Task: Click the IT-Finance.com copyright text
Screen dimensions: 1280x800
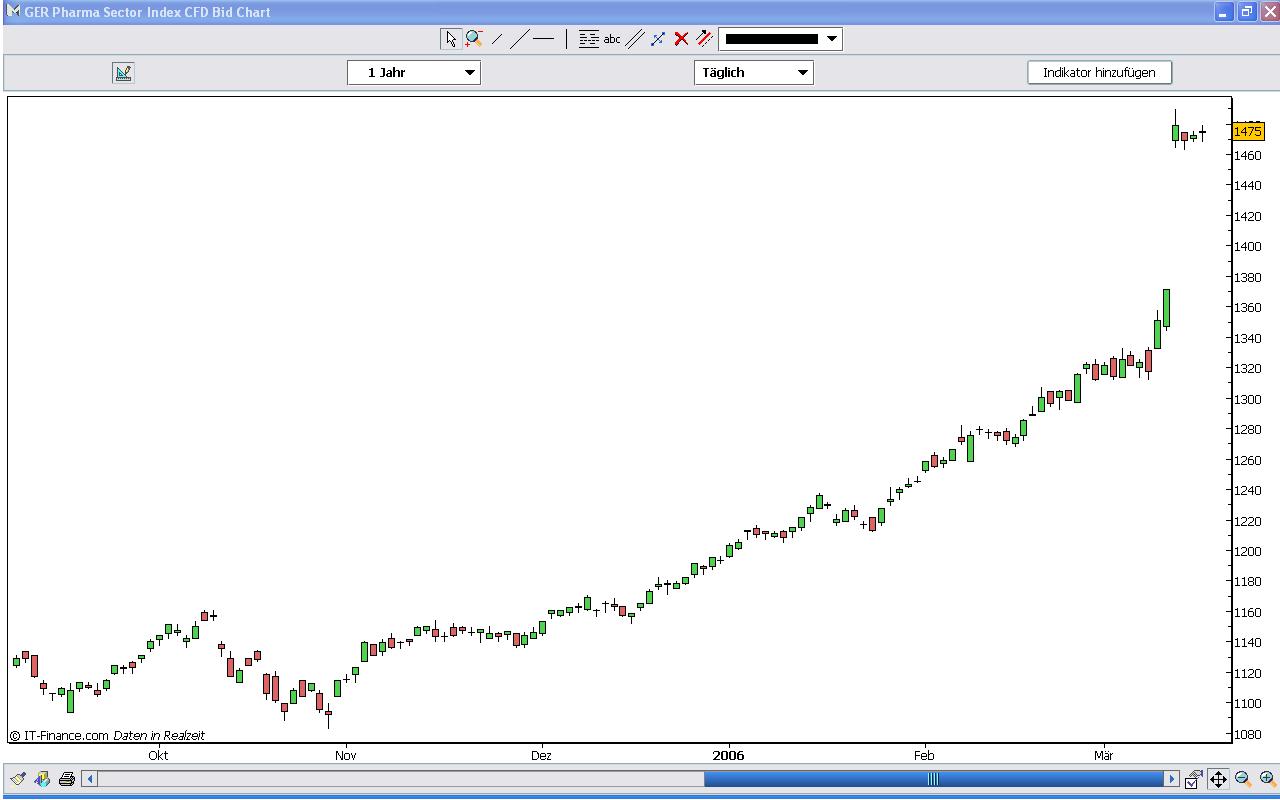Action: tap(107, 735)
